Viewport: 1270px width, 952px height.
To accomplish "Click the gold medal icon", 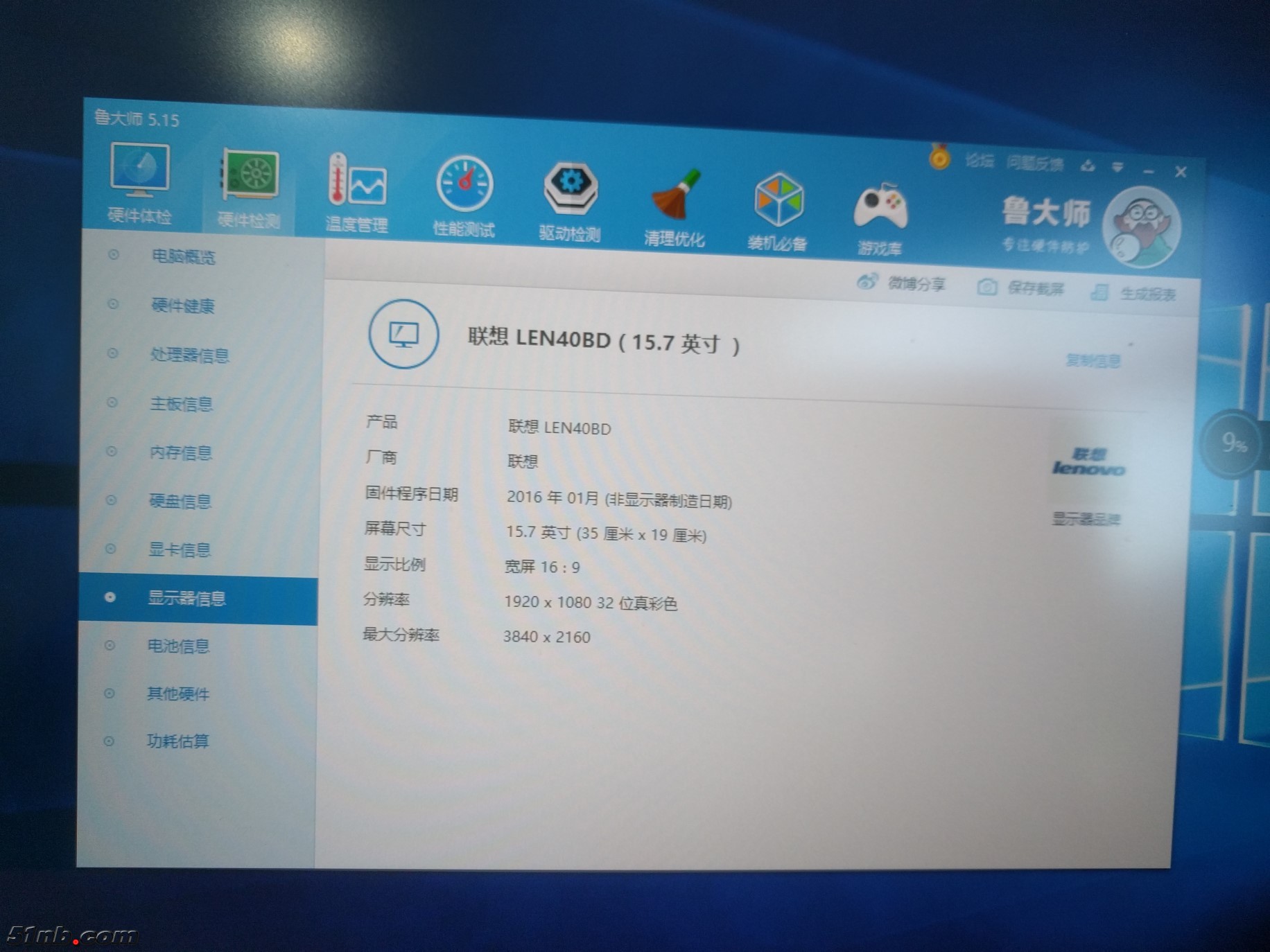I will pyautogui.click(x=939, y=157).
